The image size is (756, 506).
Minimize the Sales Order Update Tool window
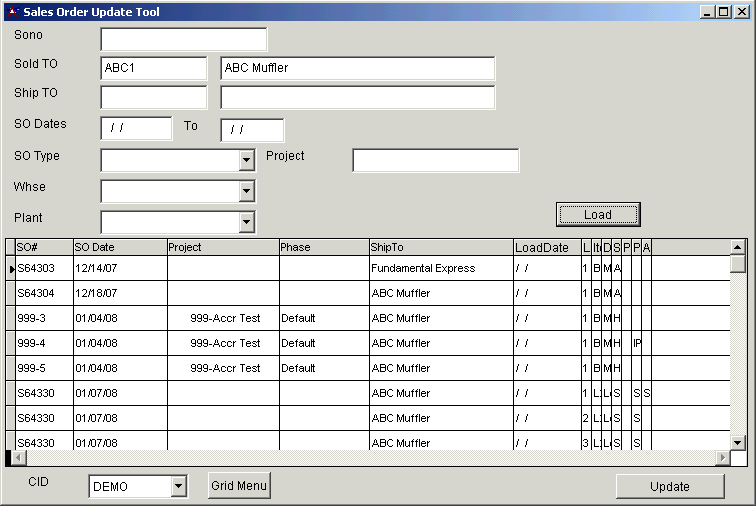tap(708, 12)
